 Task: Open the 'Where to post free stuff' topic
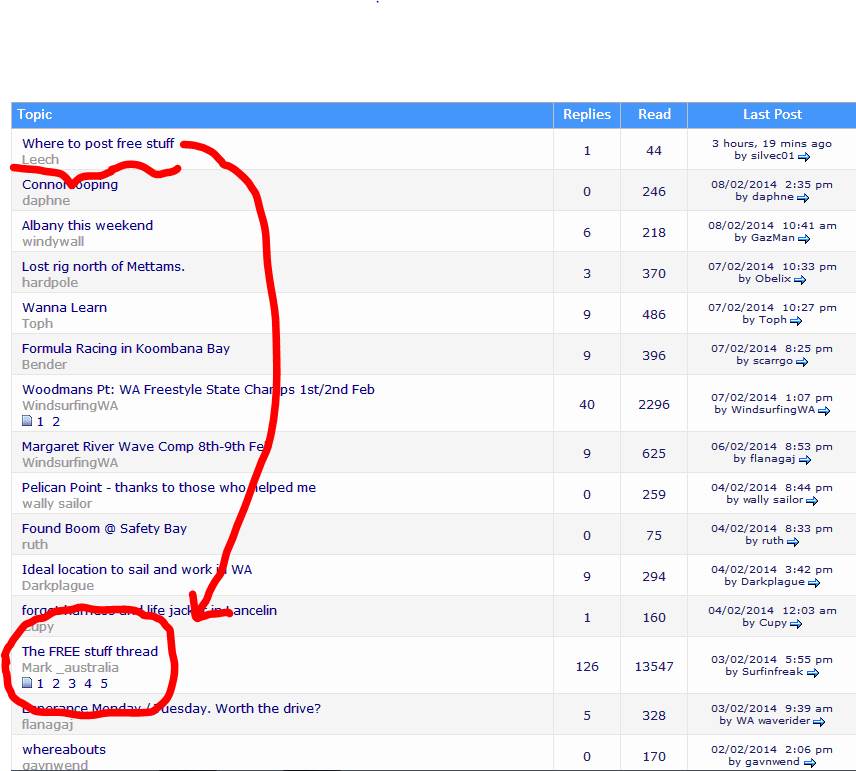98,144
